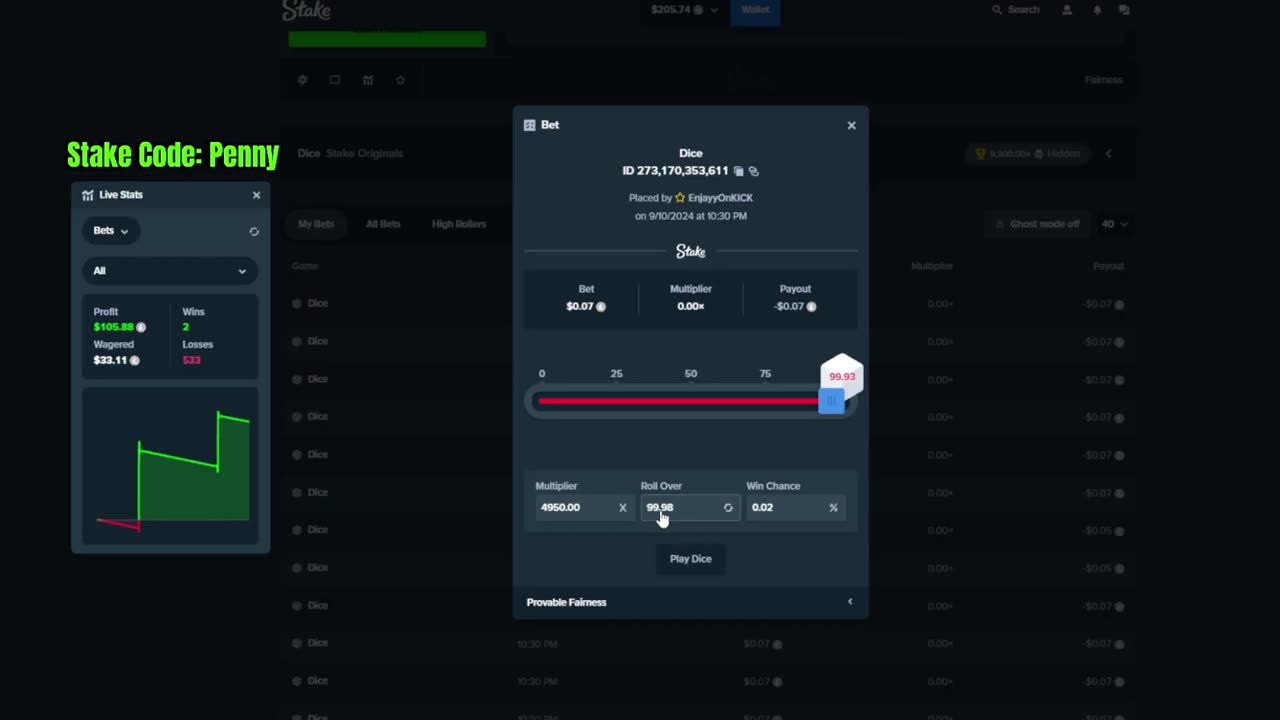The height and width of the screenshot is (720, 1280).
Task: Reset live stats with refresh icon
Action: pos(254,231)
